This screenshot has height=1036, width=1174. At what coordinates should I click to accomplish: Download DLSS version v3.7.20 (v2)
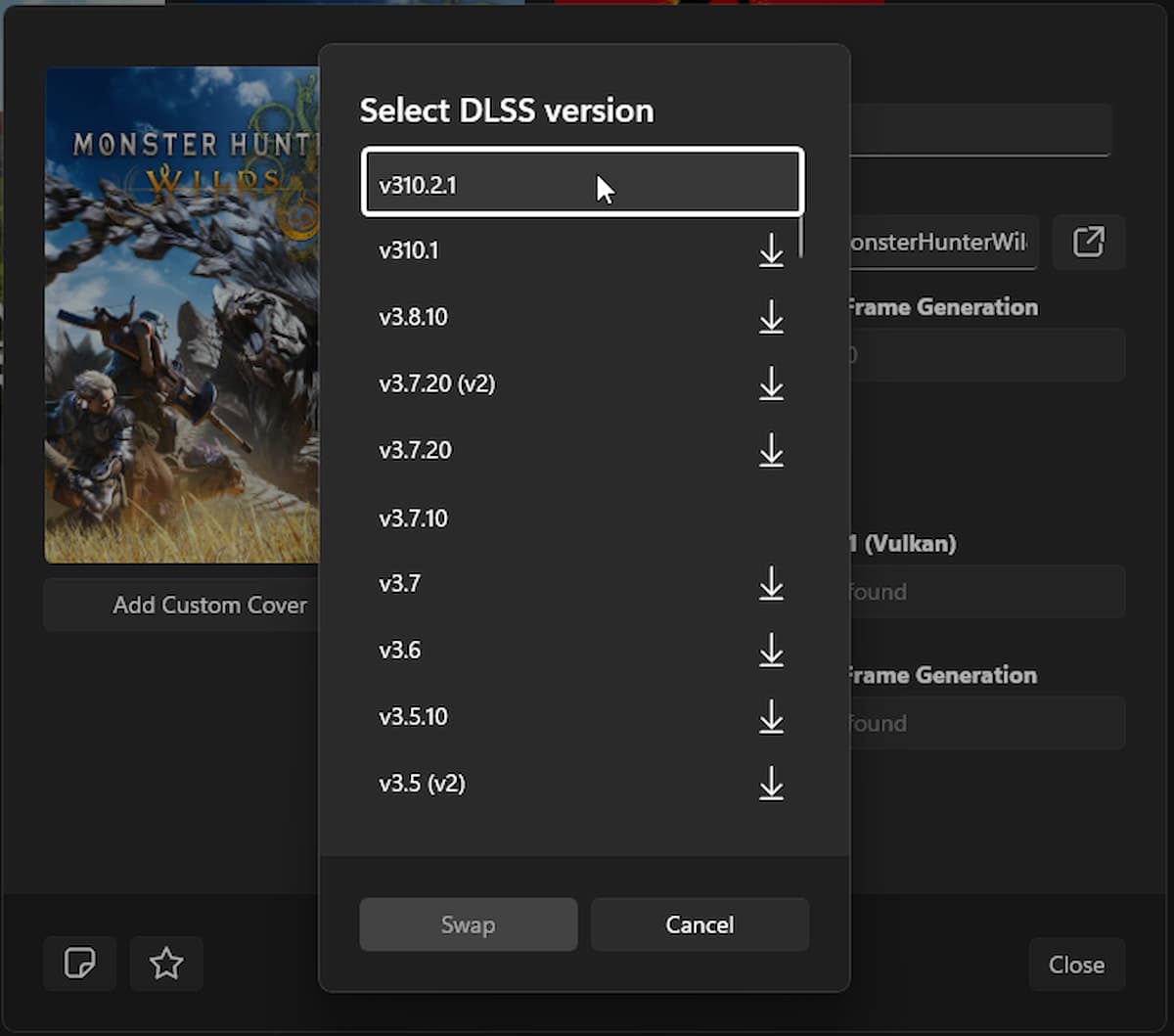(x=772, y=384)
